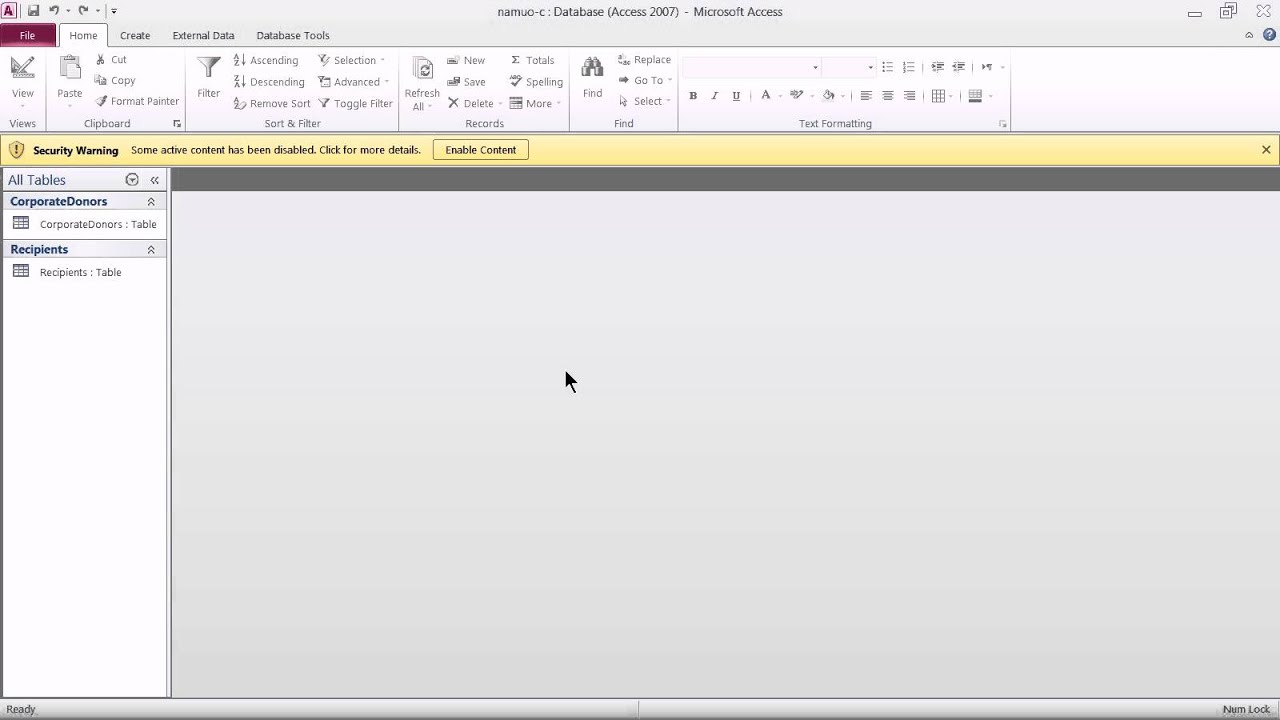Switch to the Database Tools tab
Viewport: 1280px width, 720px height.
[x=293, y=35]
